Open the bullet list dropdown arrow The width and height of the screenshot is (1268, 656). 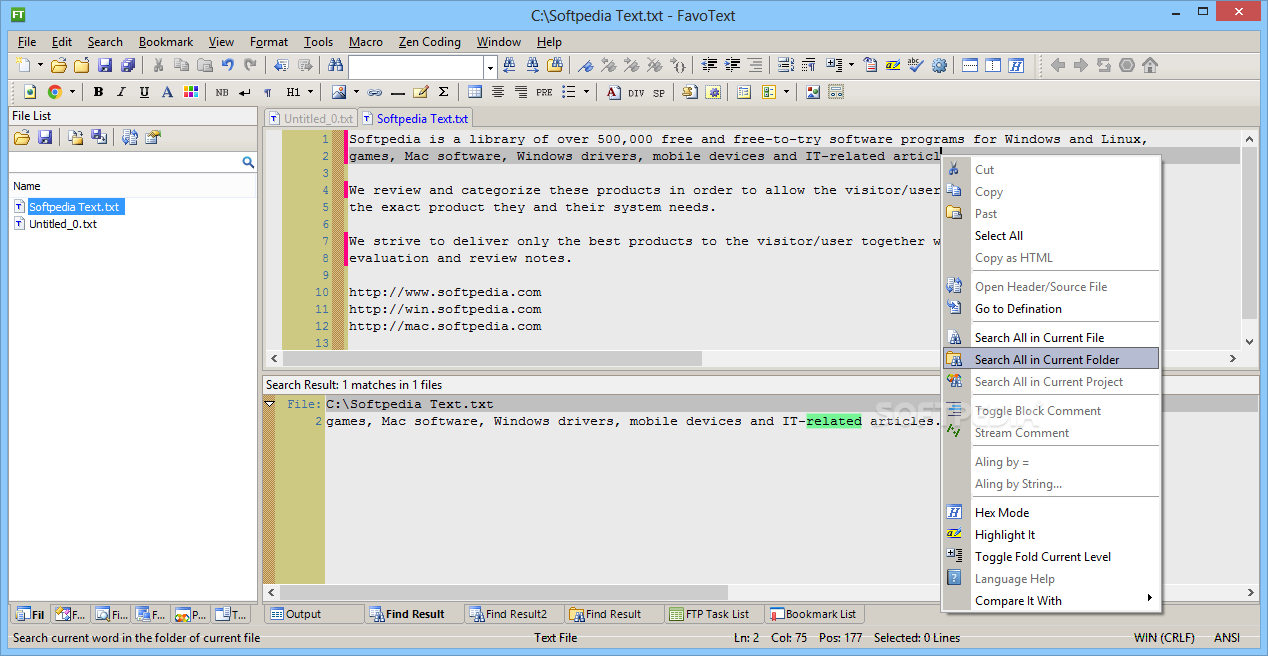[586, 92]
